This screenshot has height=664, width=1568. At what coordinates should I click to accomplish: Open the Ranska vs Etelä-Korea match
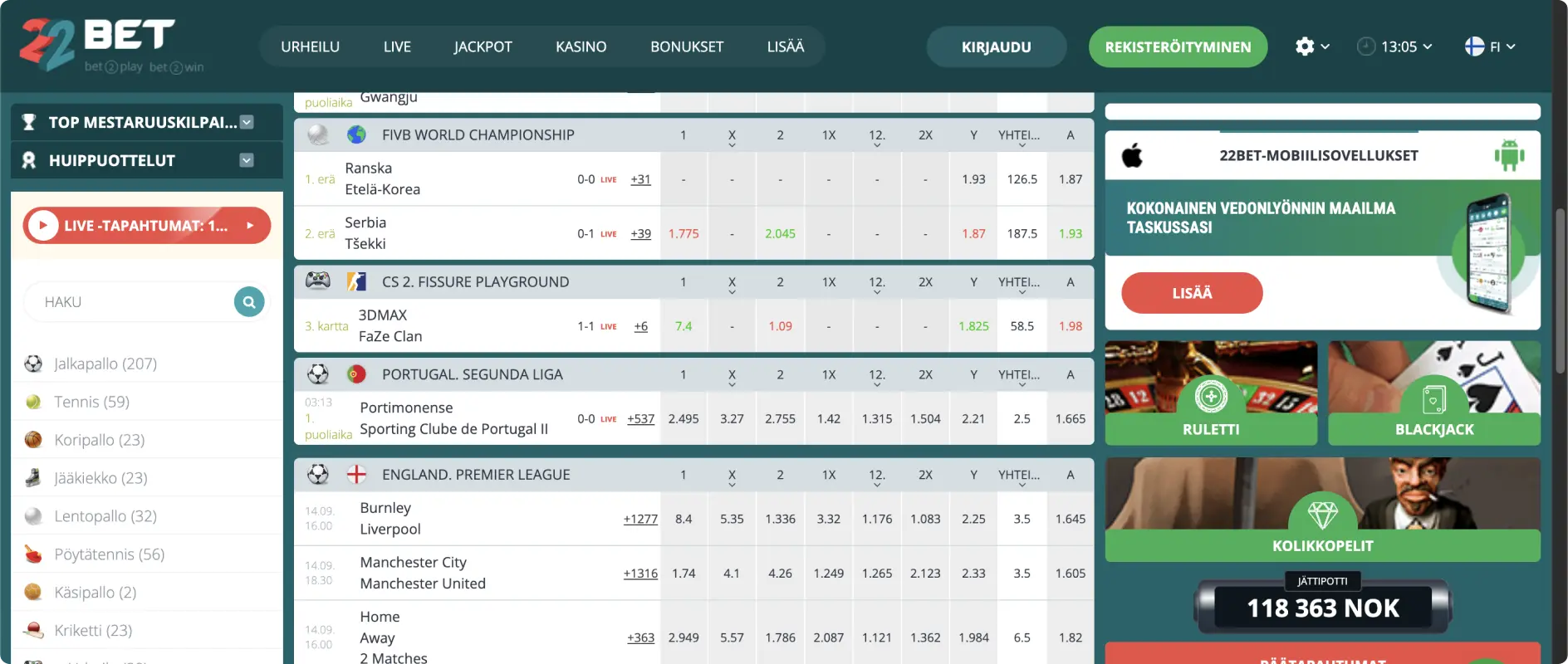coord(383,178)
